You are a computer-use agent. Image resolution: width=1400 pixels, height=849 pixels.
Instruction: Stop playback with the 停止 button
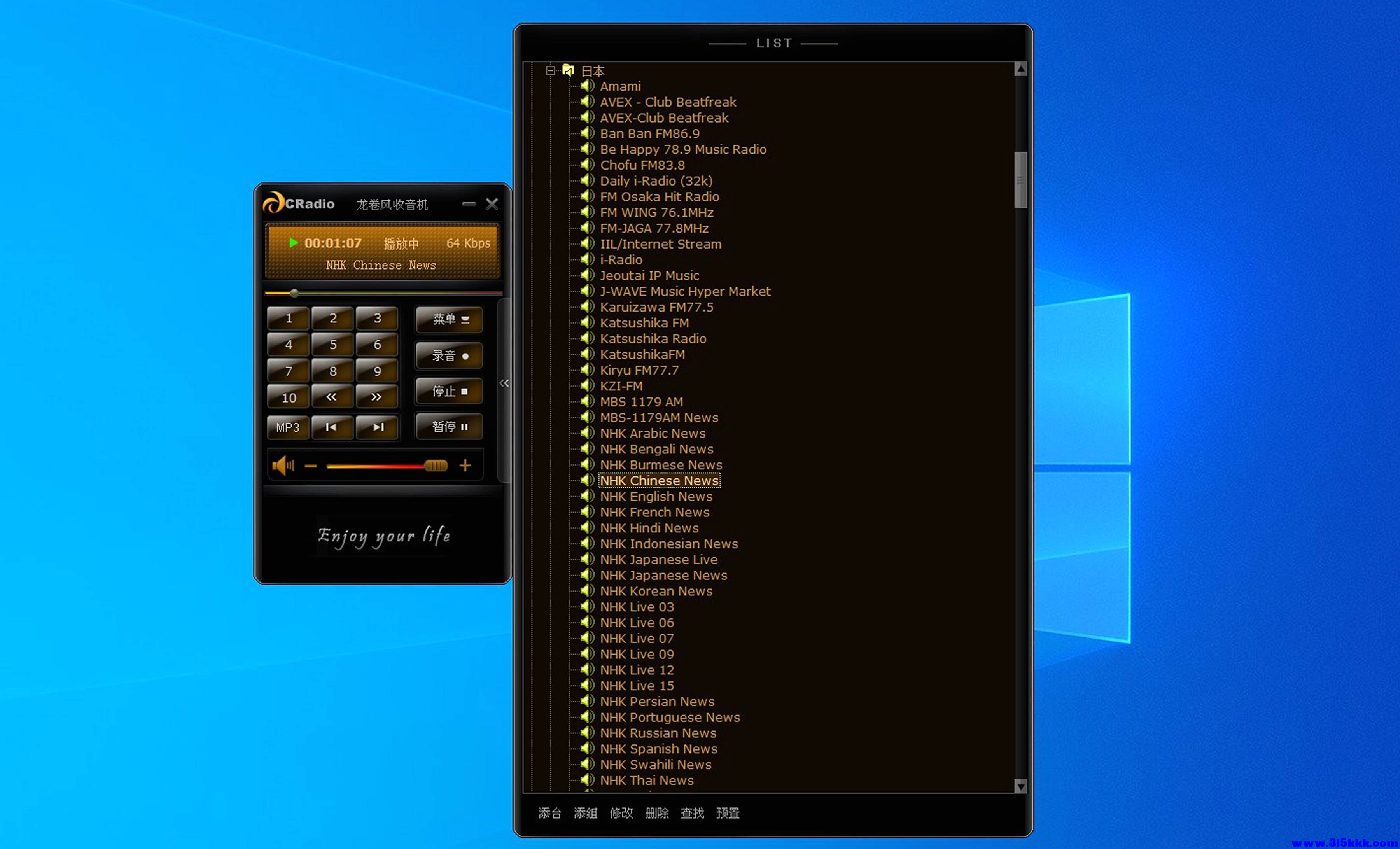pos(450,391)
